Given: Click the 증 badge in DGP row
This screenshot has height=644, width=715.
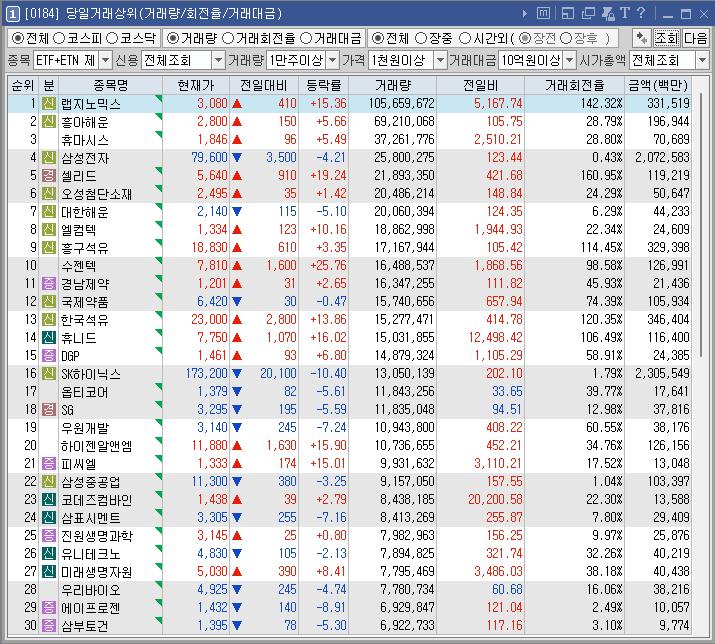Looking at the screenshot, I should pos(49,356).
